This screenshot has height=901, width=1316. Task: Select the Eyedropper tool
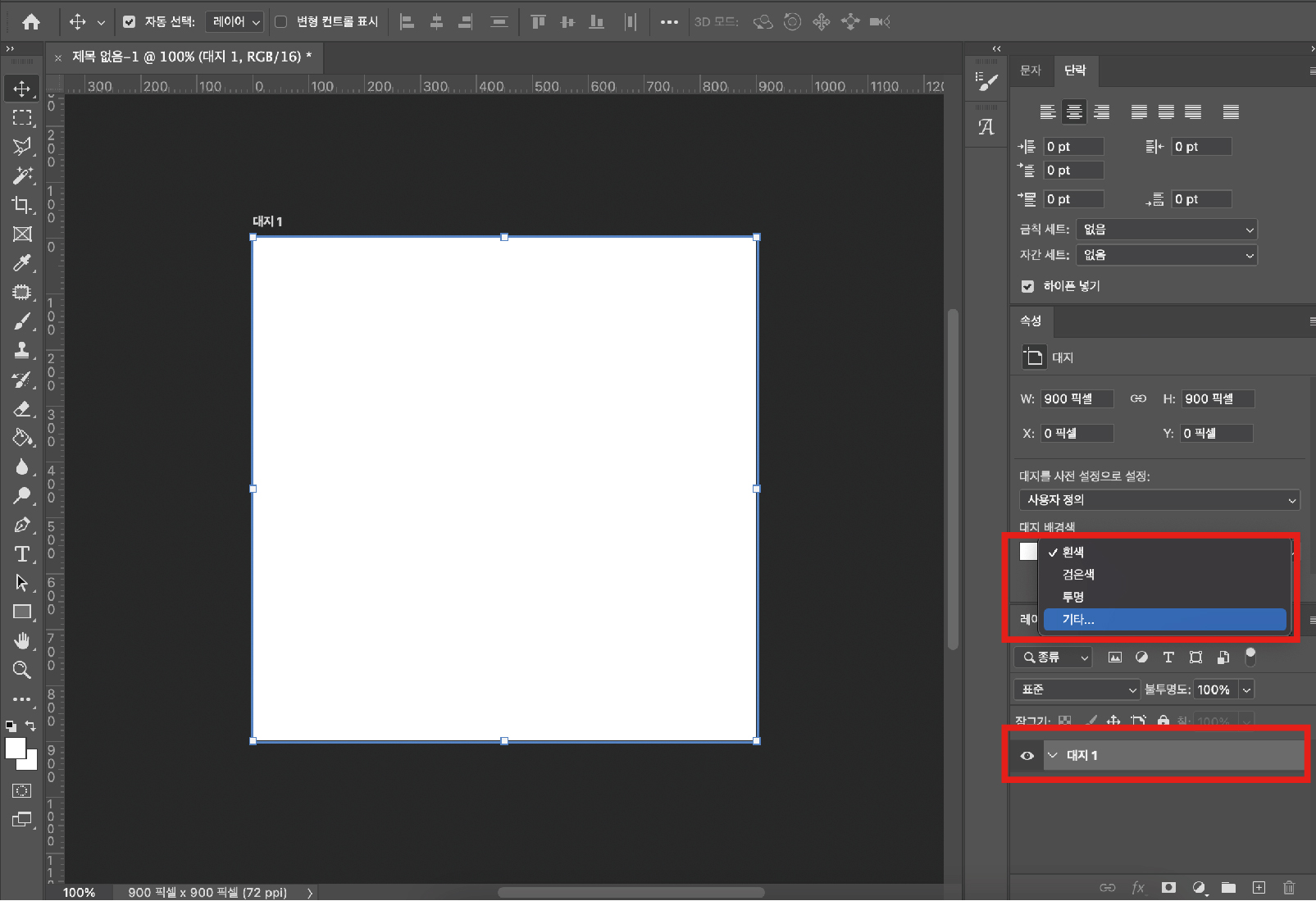[x=22, y=263]
